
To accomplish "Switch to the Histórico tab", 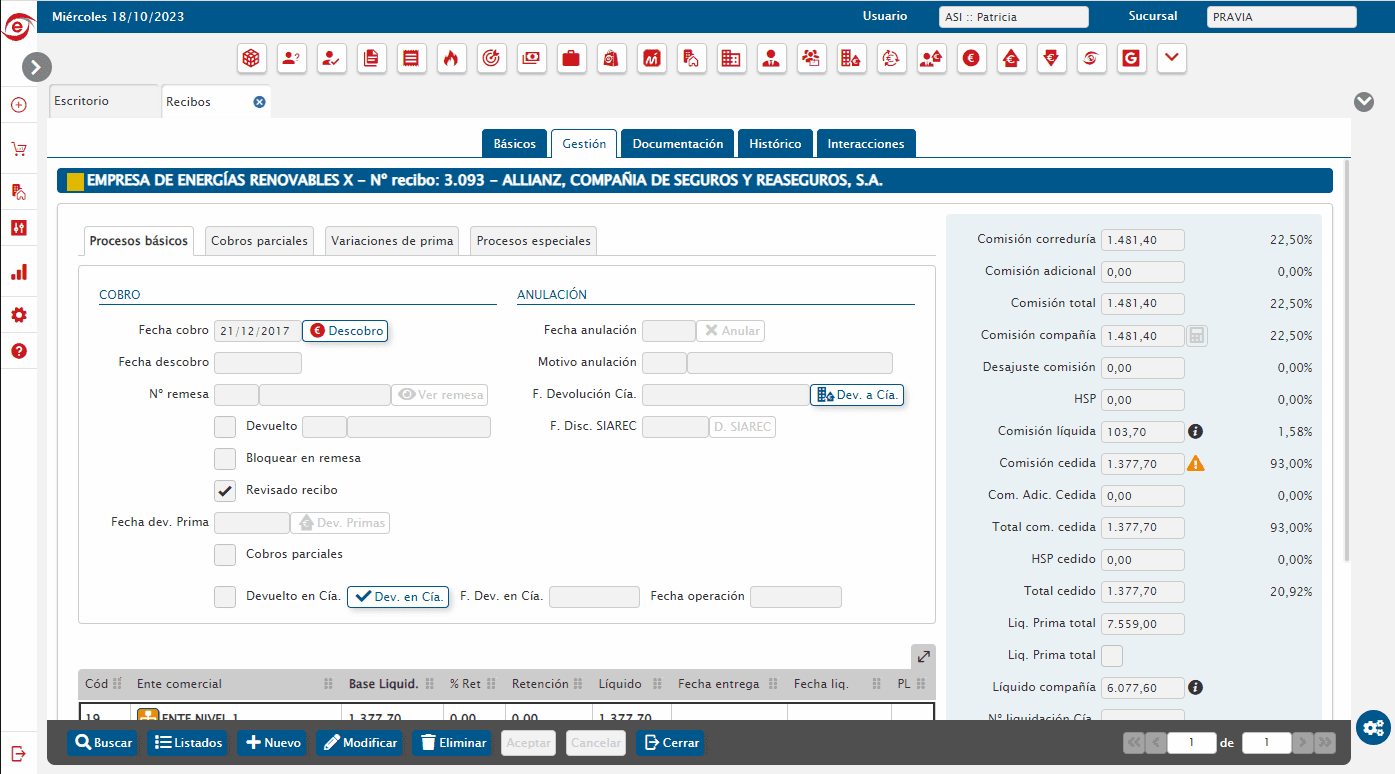I will 775,144.
